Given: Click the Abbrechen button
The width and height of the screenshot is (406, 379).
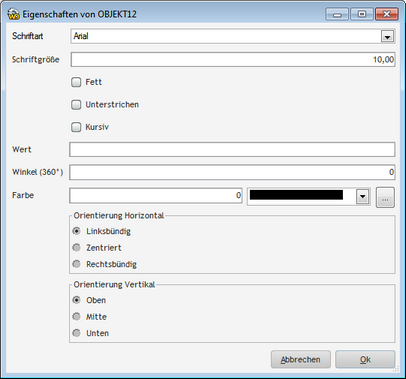Looking at the screenshot, I should click(x=301, y=359).
